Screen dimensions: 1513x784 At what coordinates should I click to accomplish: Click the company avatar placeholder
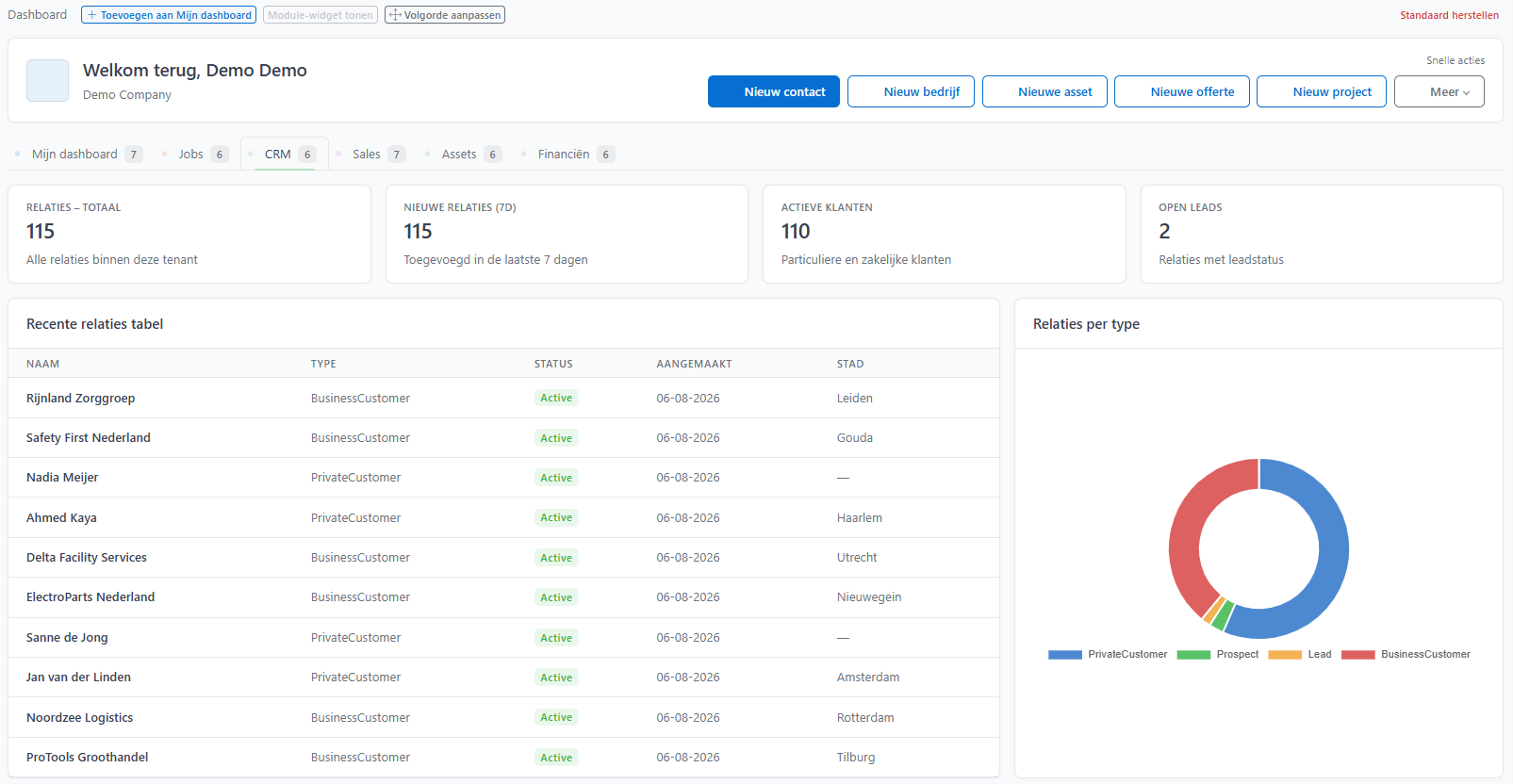47,80
